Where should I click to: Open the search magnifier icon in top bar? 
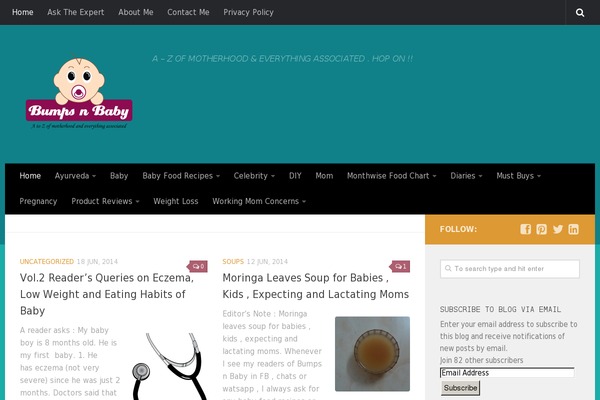tap(580, 12)
